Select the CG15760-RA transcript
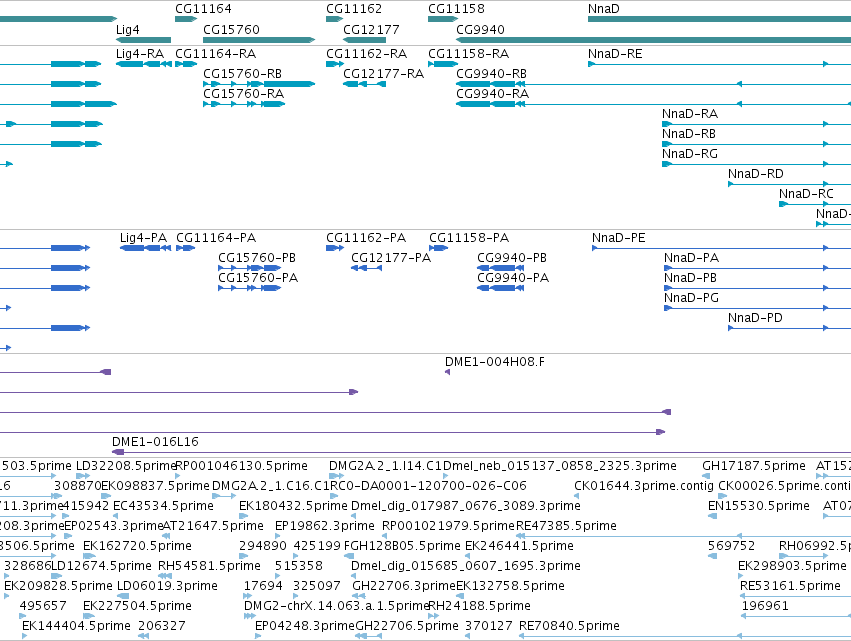Image resolution: width=851 pixels, height=641 pixels. (x=244, y=104)
